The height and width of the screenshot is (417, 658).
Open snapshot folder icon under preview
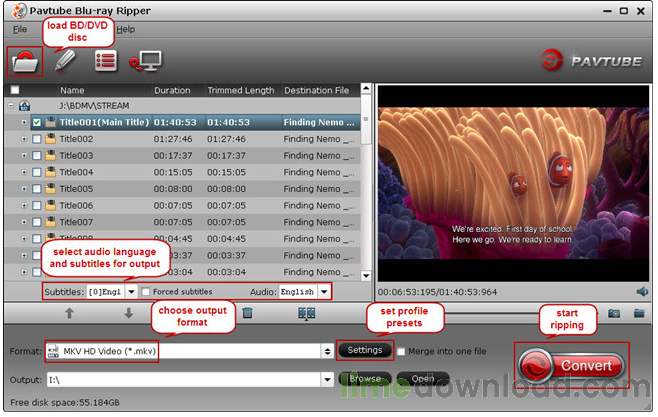click(x=639, y=313)
